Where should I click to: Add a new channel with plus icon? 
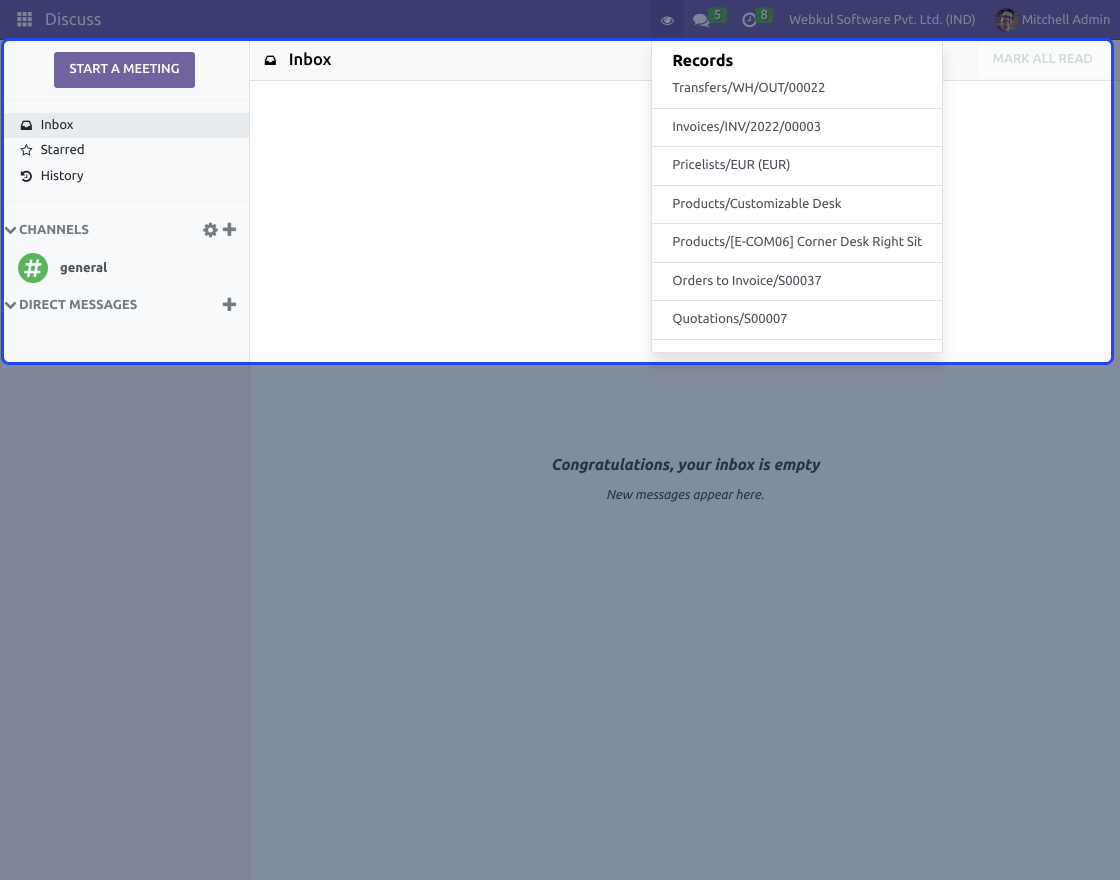pyautogui.click(x=229, y=229)
